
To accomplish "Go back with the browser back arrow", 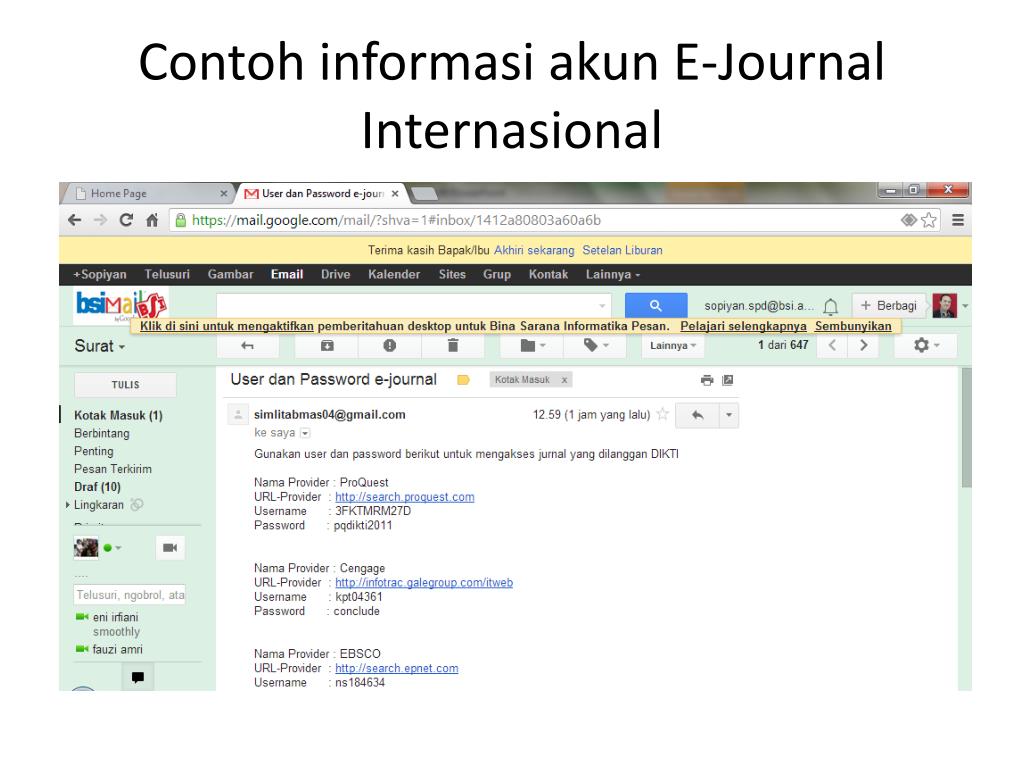I will coord(75,220).
